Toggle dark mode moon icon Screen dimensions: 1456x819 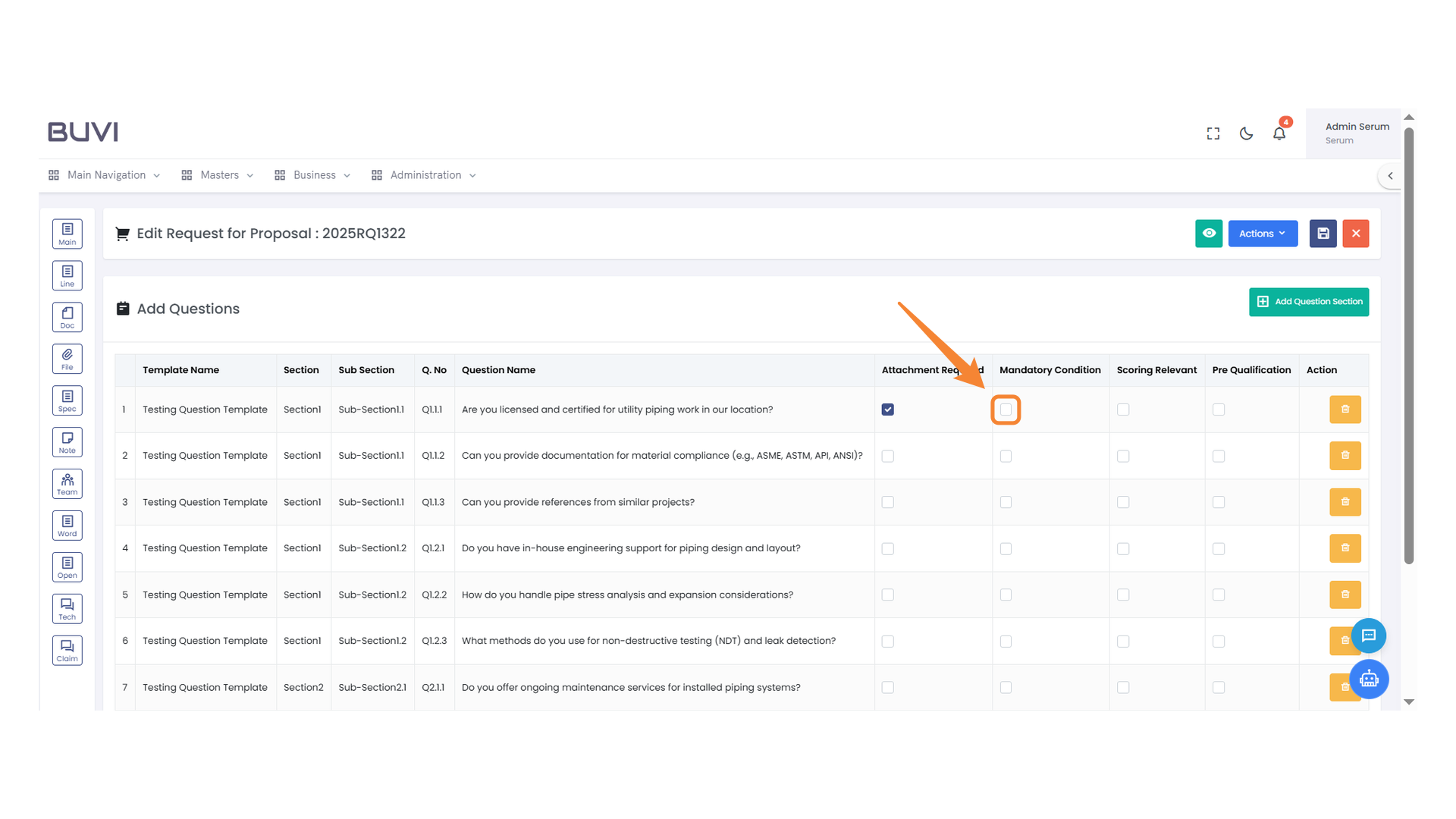(1246, 133)
